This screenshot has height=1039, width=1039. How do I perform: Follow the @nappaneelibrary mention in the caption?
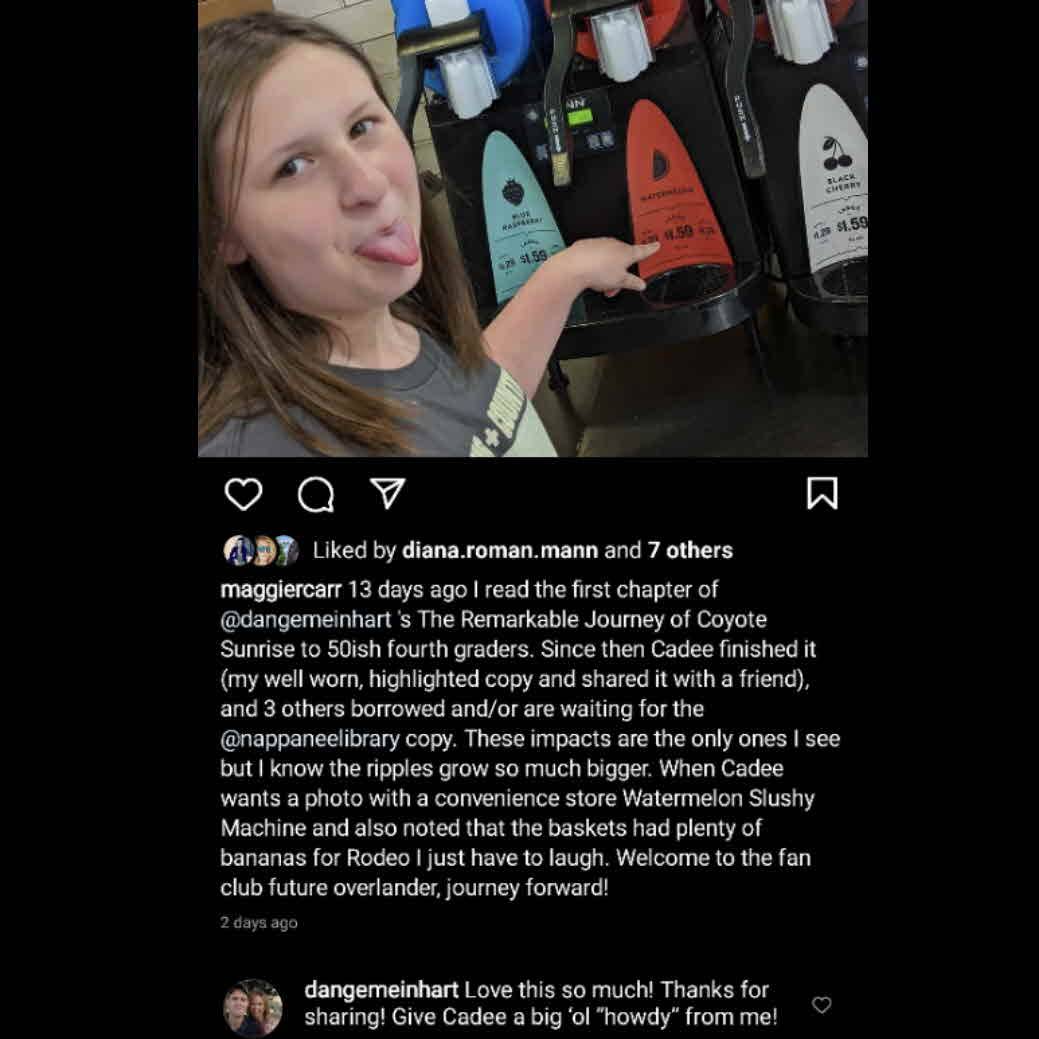[310, 739]
